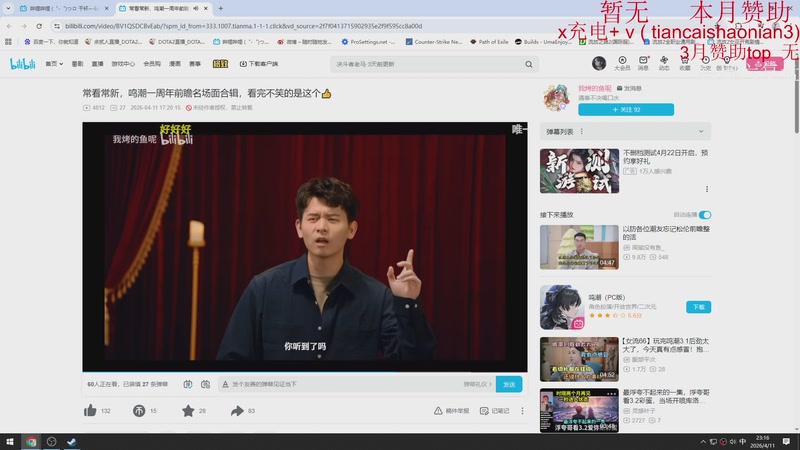This screenshot has width=800, height=450.
Task: Toggle the danmaku display switch icon
Action: (188, 384)
